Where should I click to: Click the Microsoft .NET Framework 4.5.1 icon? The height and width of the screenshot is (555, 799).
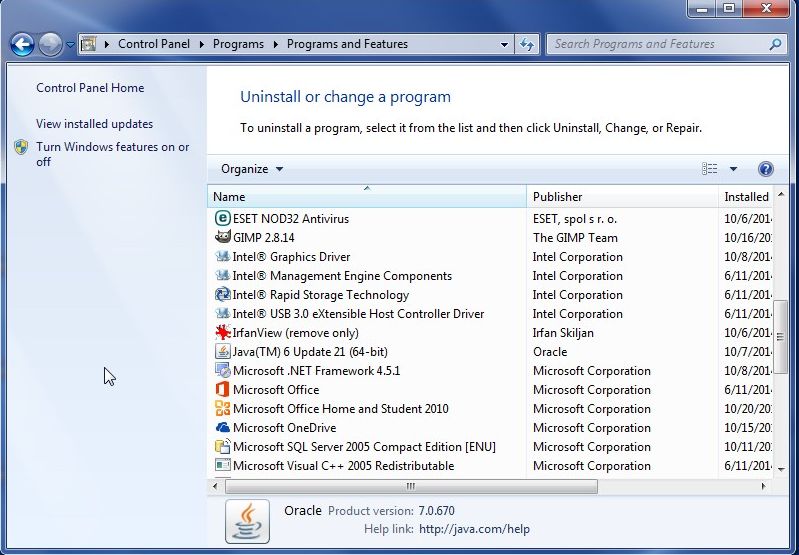click(x=222, y=371)
